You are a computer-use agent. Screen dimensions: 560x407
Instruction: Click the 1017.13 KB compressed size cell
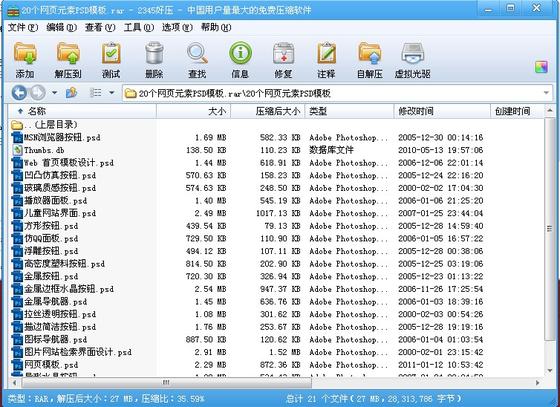click(x=278, y=213)
